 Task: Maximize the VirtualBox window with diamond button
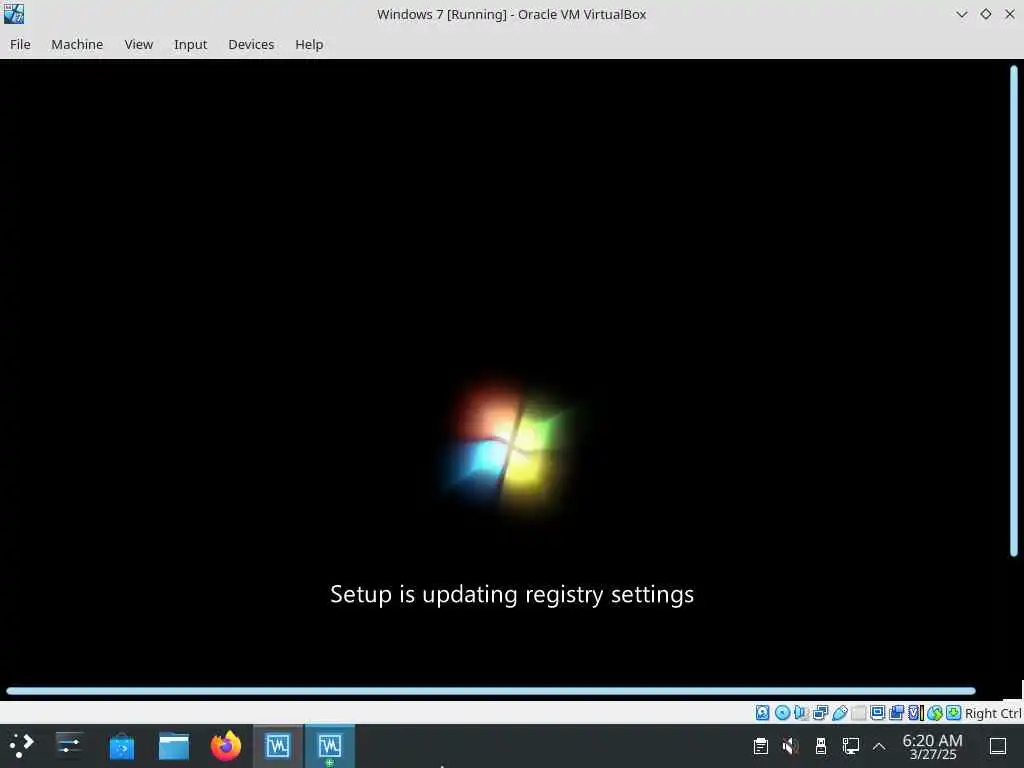pos(985,14)
